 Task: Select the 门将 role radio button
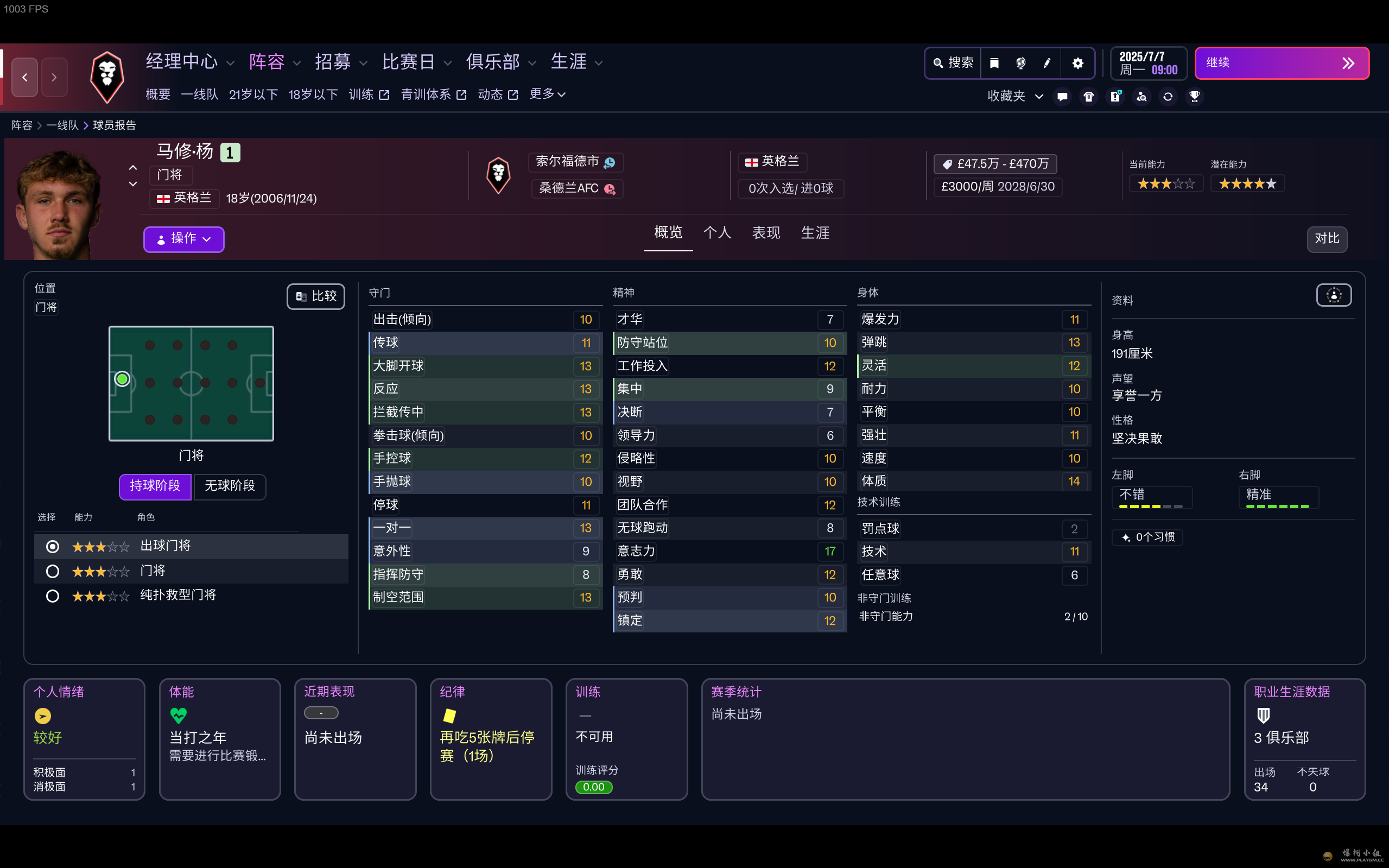pos(52,571)
